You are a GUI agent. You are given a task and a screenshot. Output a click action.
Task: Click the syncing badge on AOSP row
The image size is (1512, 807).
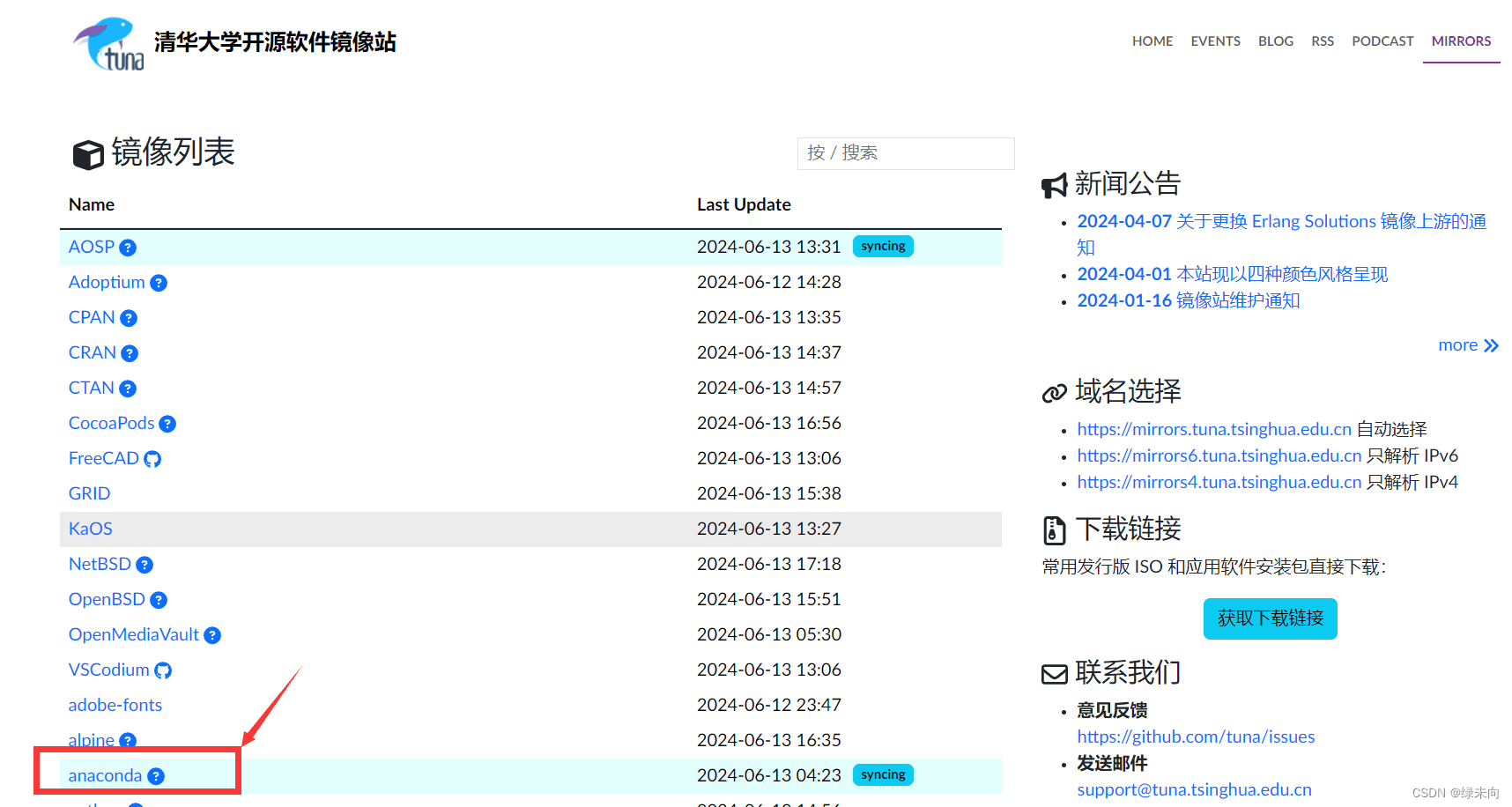(x=883, y=247)
